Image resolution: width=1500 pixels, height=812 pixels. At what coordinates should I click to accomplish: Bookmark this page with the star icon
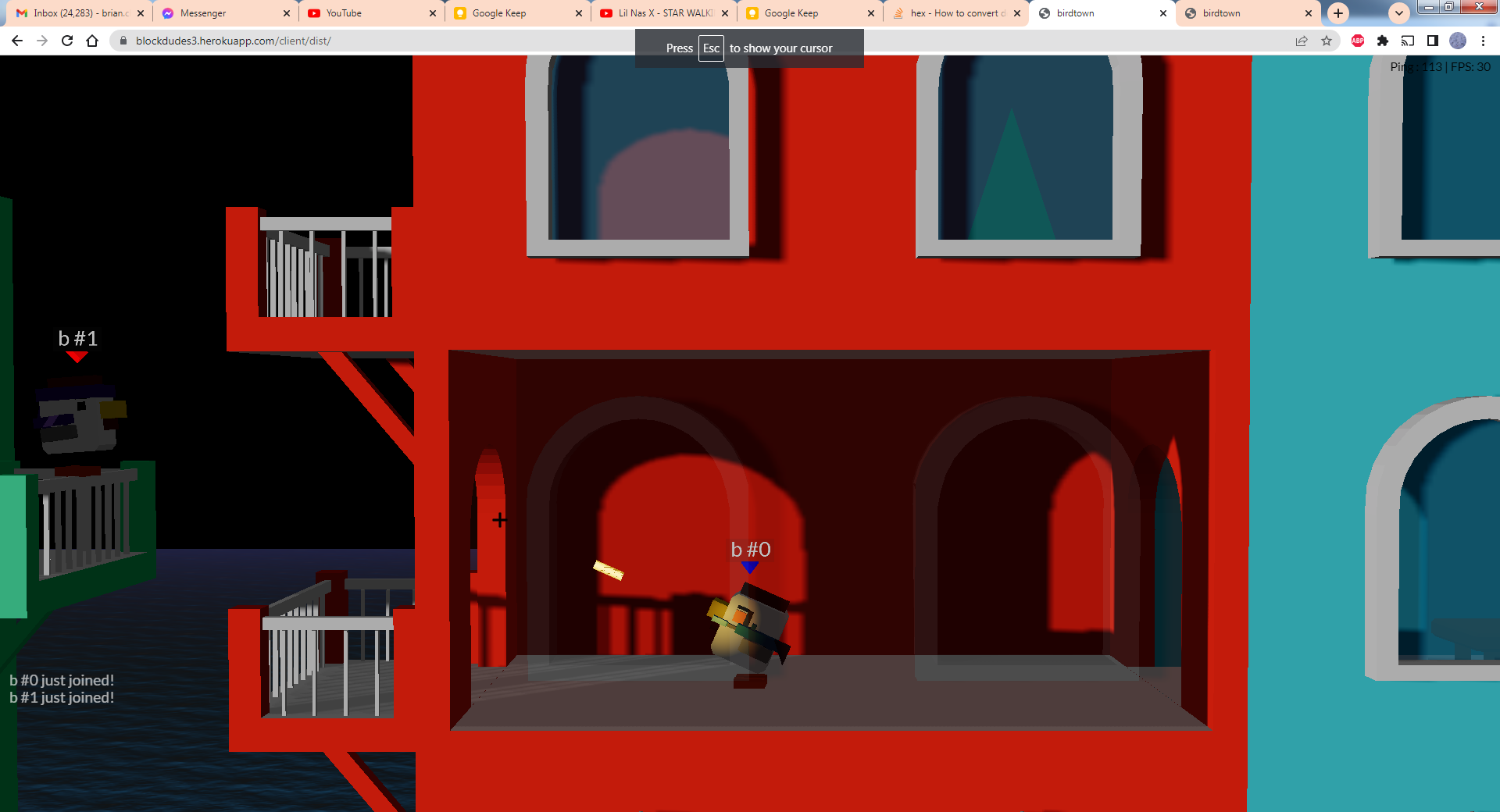click(1327, 41)
